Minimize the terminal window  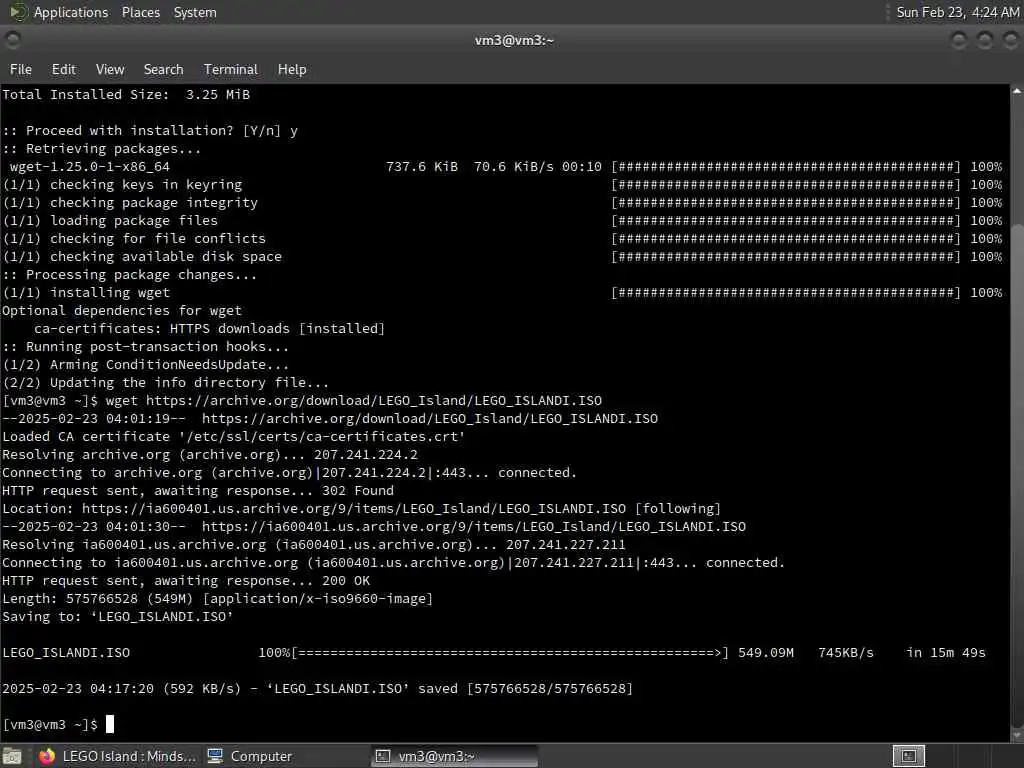(x=959, y=40)
